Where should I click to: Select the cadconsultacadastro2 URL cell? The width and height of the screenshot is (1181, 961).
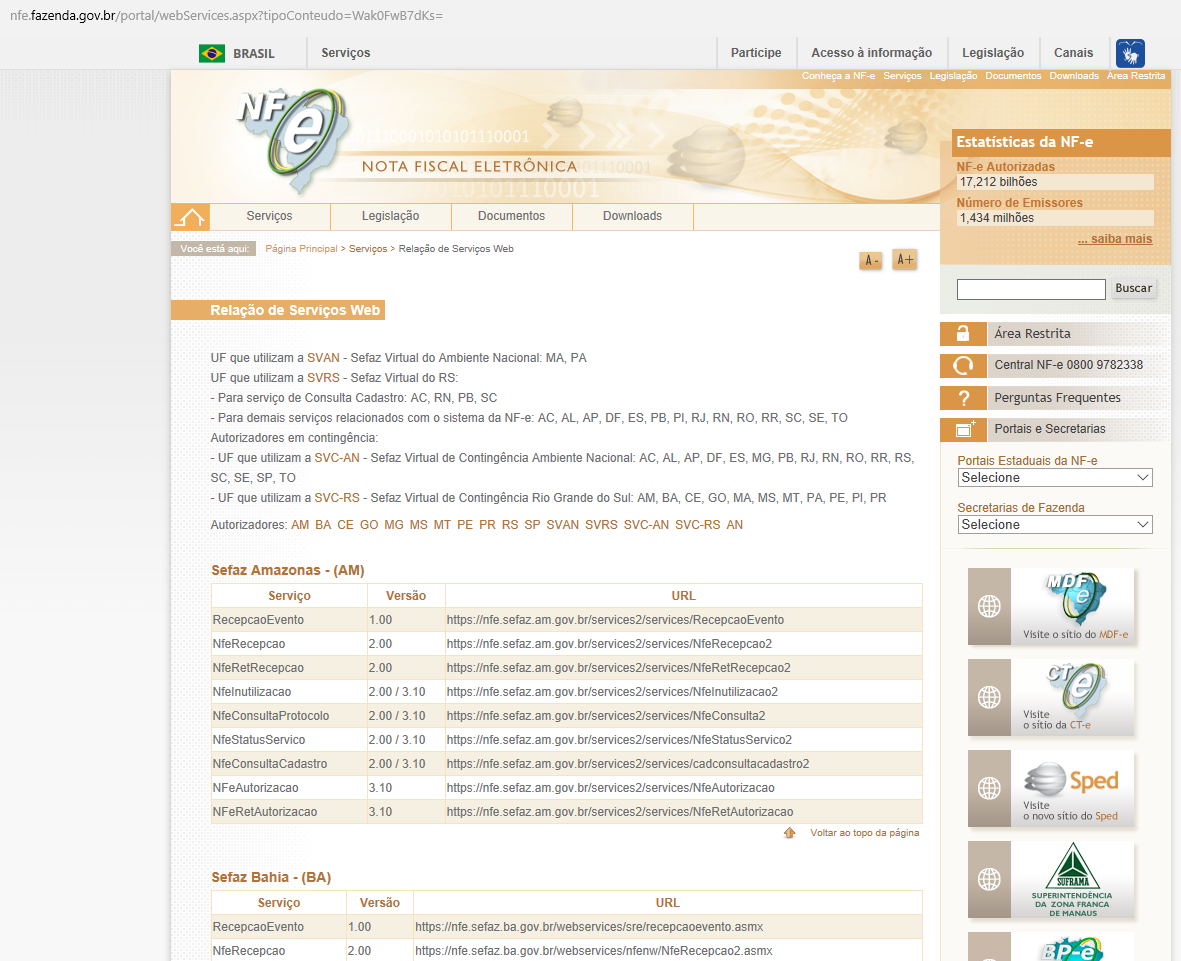(x=684, y=764)
